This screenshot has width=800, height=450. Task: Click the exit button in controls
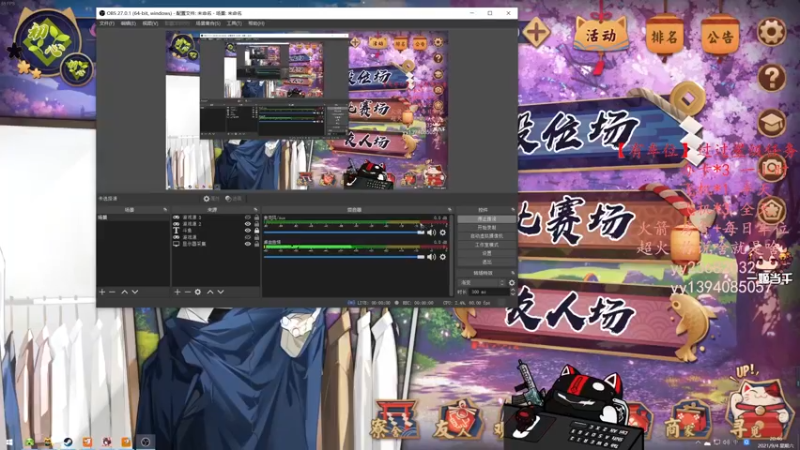[x=486, y=262]
